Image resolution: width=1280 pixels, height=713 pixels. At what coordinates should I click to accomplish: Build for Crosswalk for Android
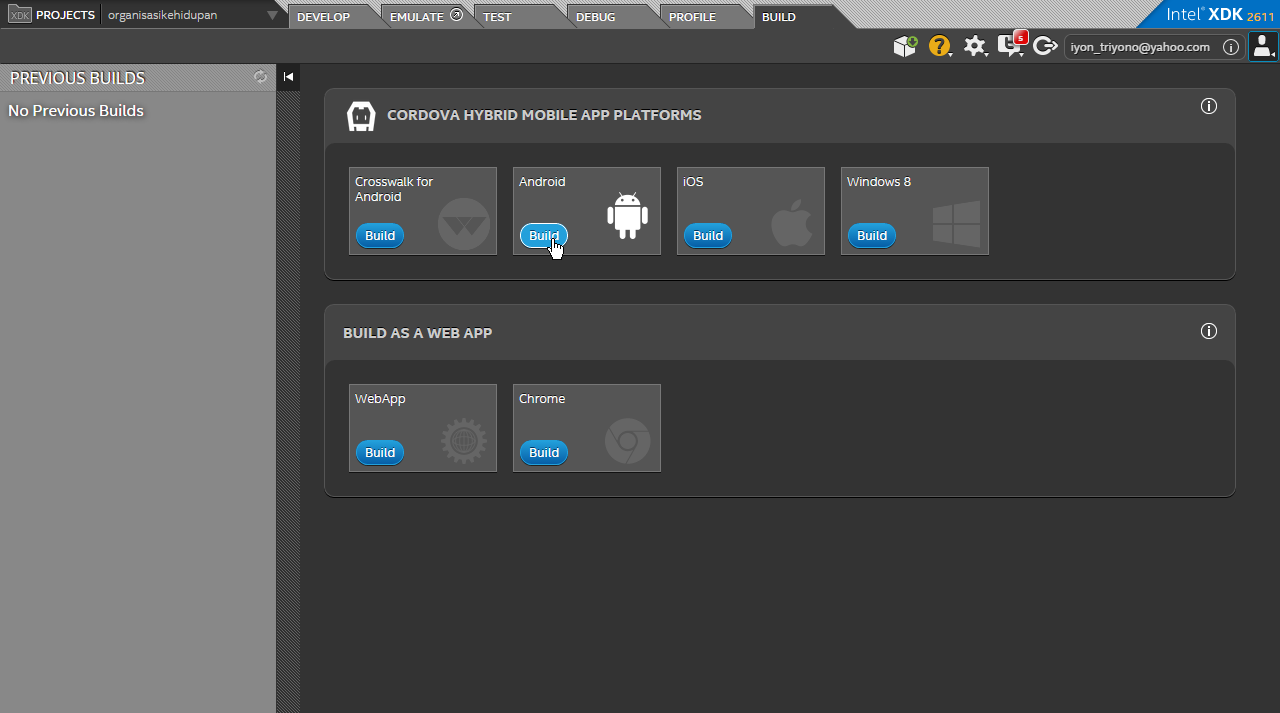(380, 236)
